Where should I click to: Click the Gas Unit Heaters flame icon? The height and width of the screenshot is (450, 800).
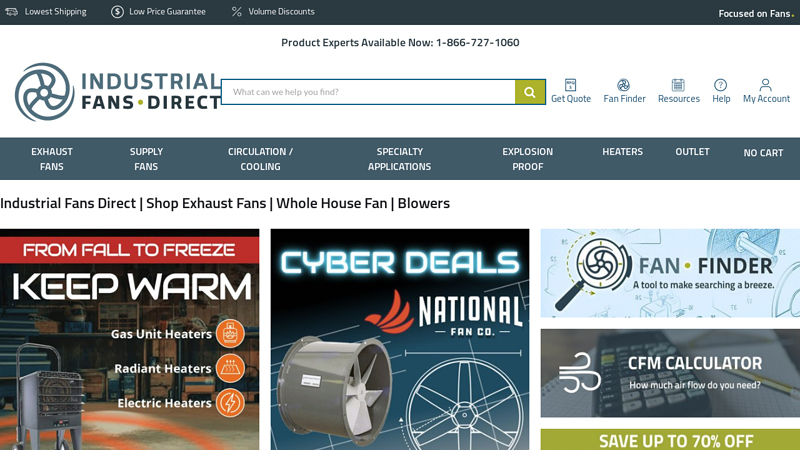coord(230,334)
